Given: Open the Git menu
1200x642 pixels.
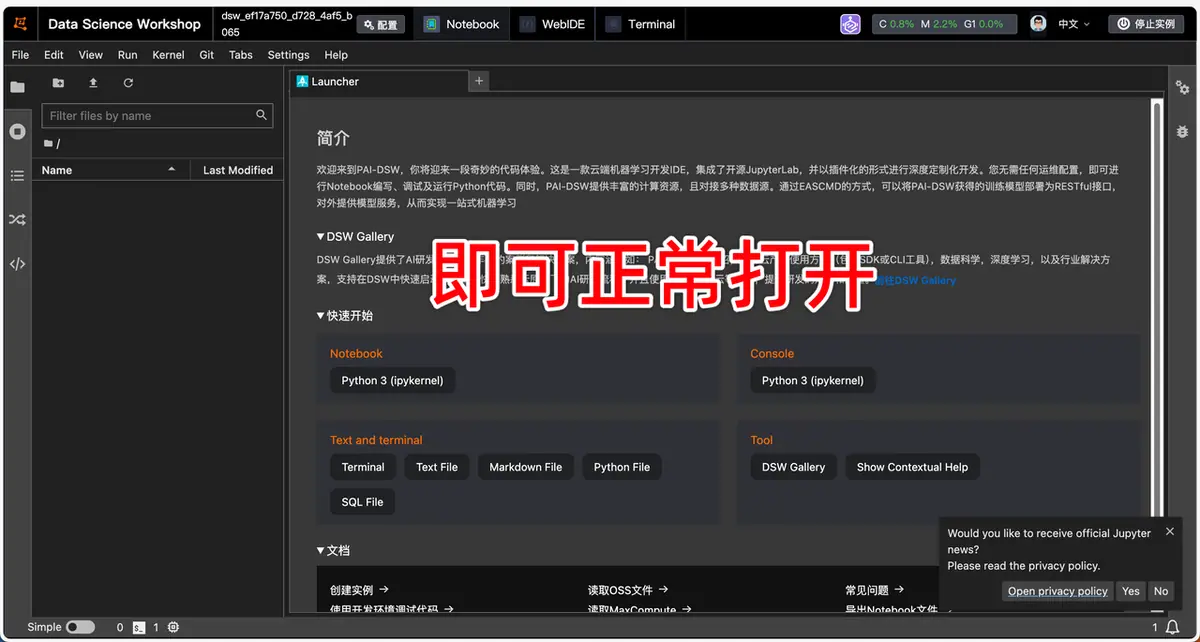Looking at the screenshot, I should click(x=207, y=55).
